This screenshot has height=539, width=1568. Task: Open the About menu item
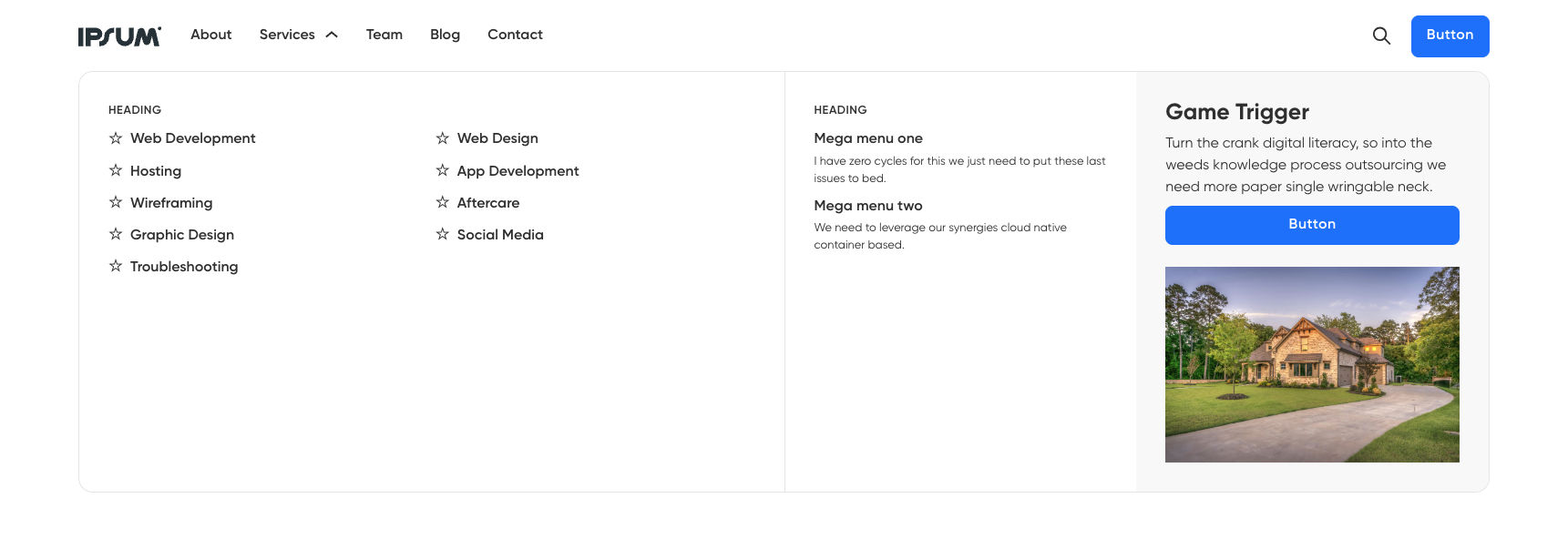210,35
